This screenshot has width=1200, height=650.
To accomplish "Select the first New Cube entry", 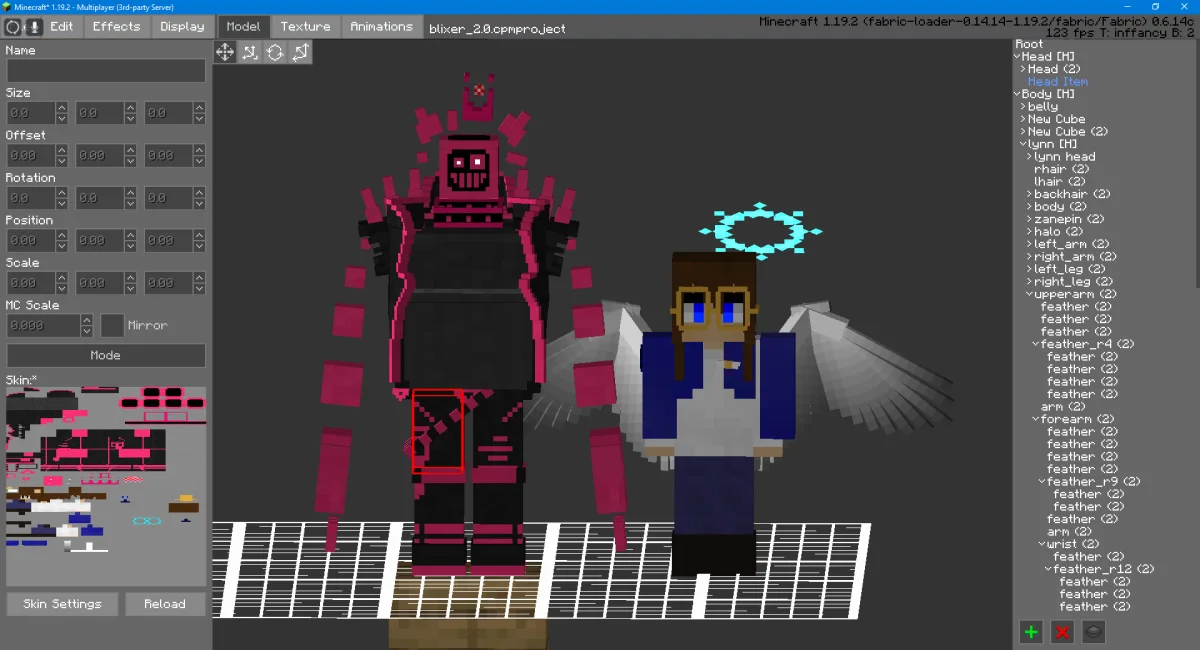I will [x=1056, y=119].
